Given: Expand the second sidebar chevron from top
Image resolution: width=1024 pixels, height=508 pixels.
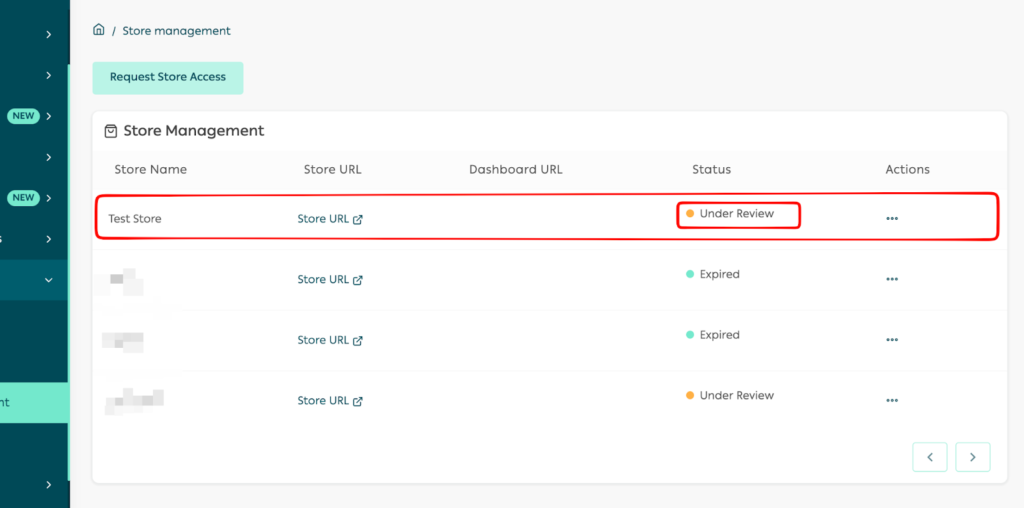Looking at the screenshot, I should (49, 76).
